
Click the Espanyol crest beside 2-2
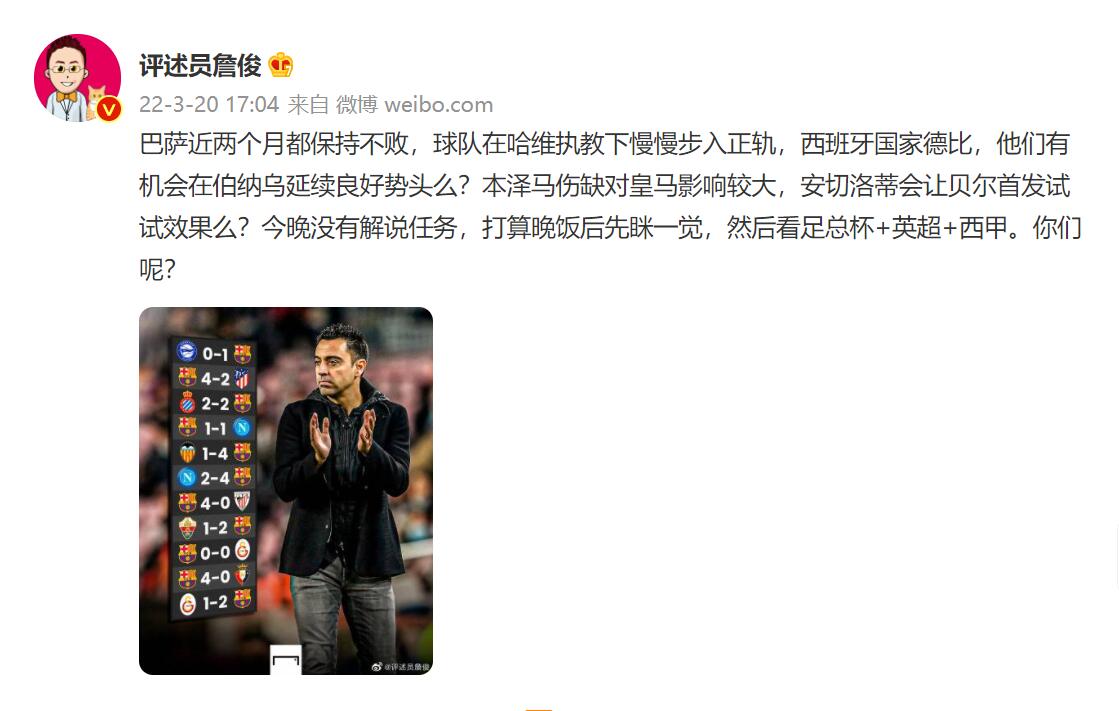pyautogui.click(x=187, y=403)
